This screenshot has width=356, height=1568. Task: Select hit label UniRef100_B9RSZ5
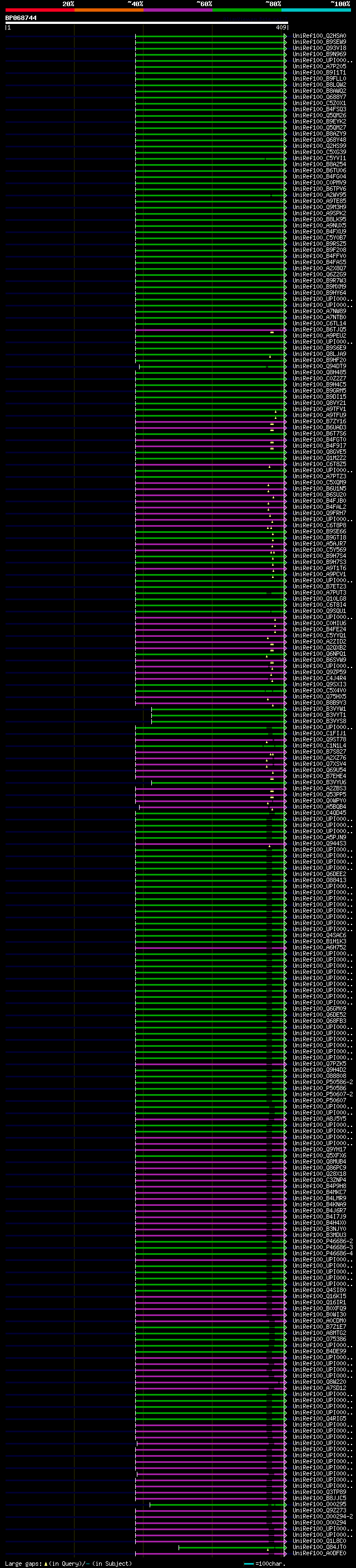click(319, 244)
